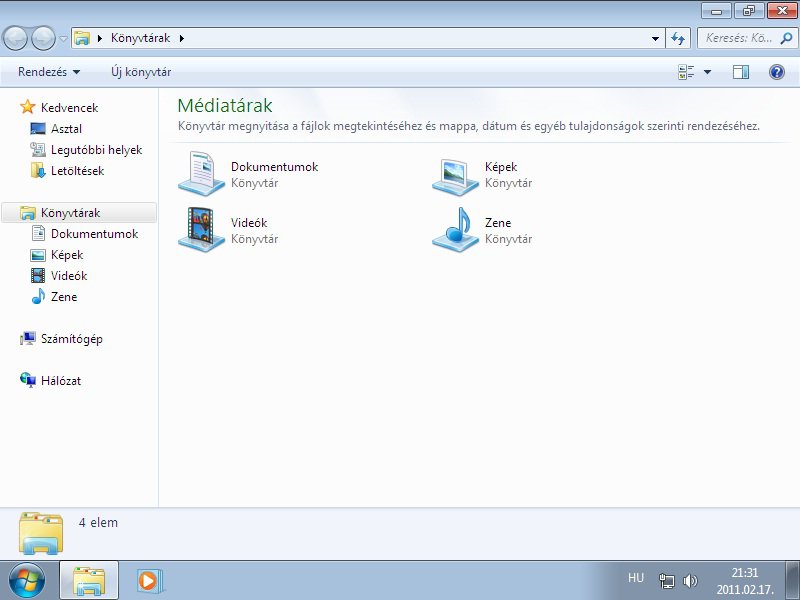Open view options dropdown arrow
Image resolution: width=800 pixels, height=600 pixels.
(x=708, y=72)
